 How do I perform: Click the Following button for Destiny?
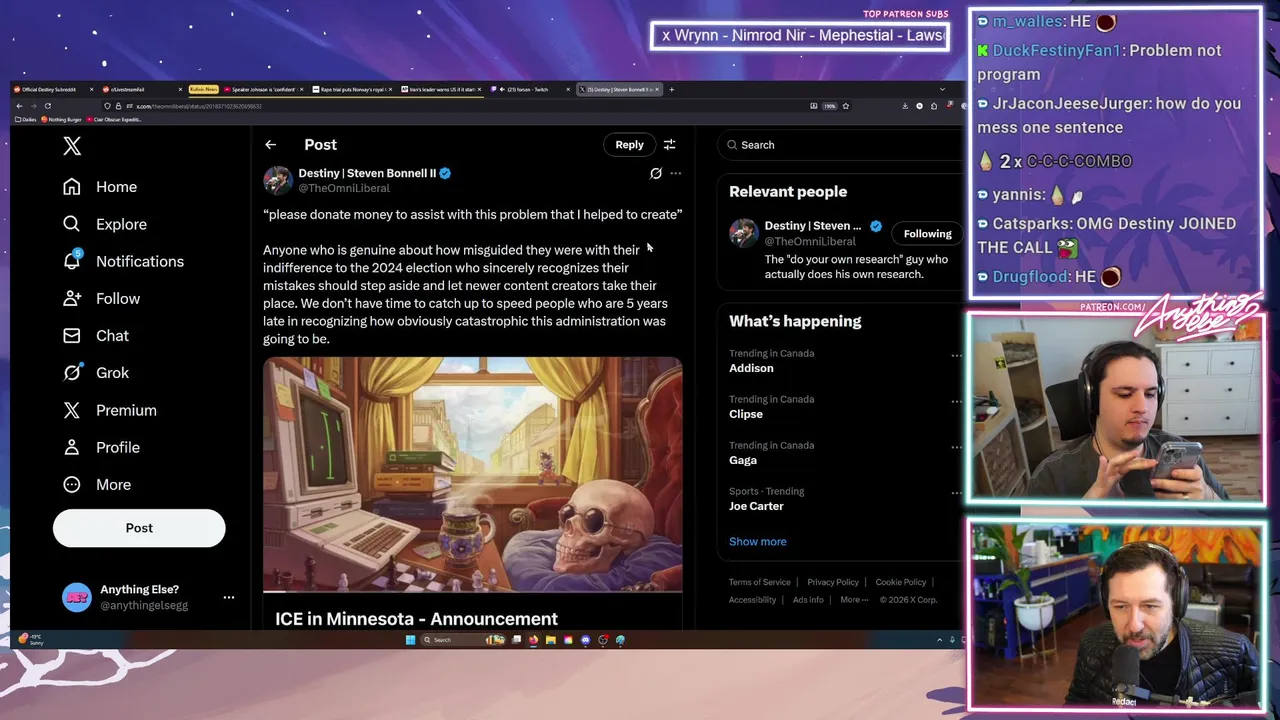[927, 234]
